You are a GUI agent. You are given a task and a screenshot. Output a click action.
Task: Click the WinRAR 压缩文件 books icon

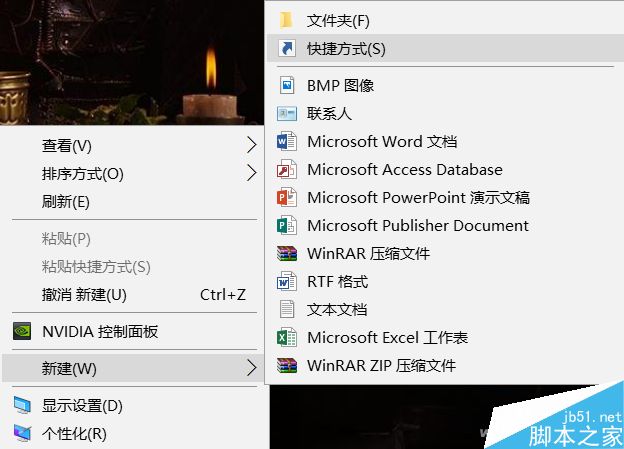(287, 253)
